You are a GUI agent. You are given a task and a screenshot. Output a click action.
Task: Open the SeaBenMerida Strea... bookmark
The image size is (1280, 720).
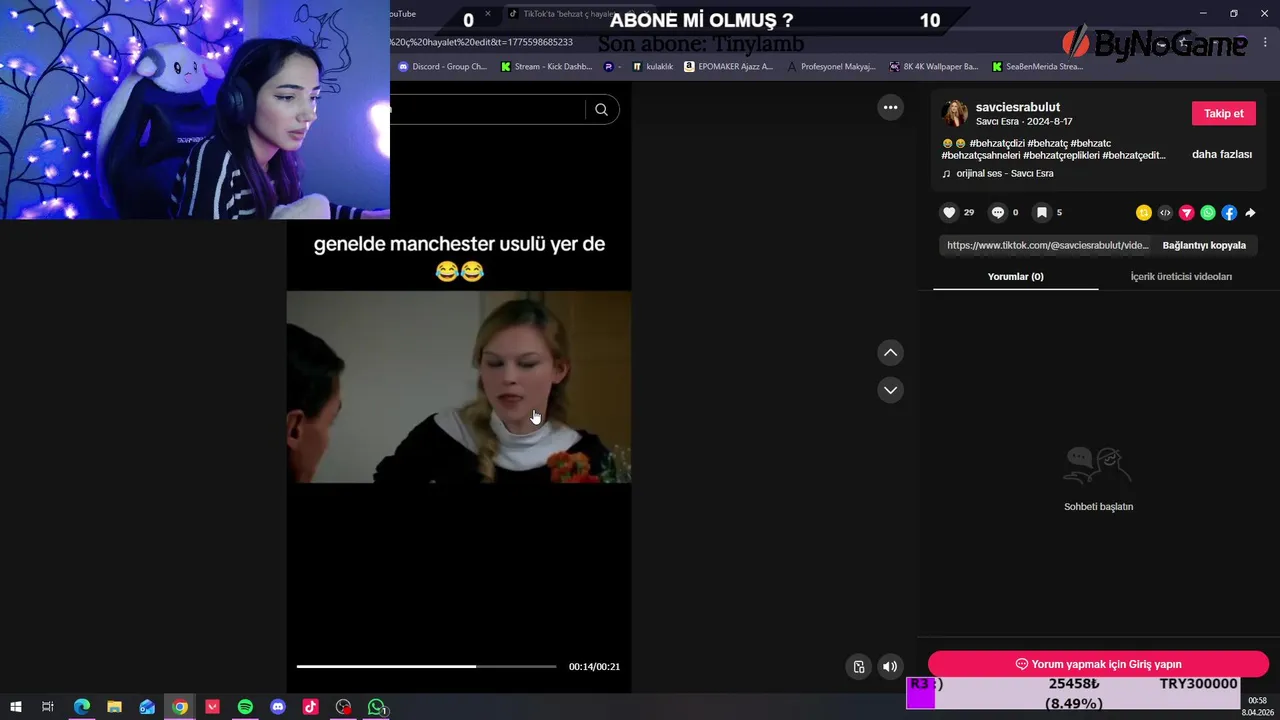(x=1037, y=67)
